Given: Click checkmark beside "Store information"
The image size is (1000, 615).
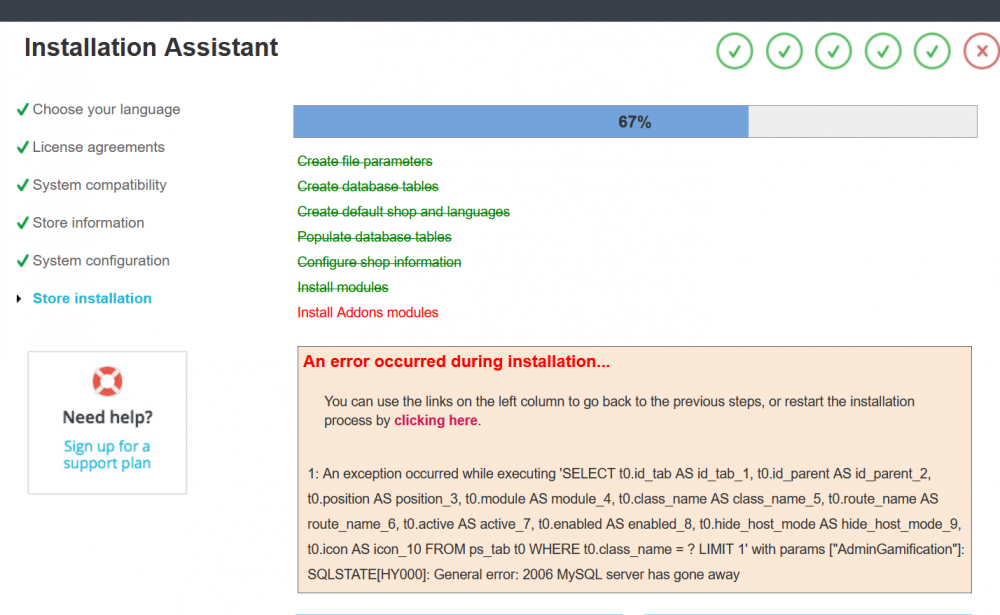Looking at the screenshot, I should [22, 222].
